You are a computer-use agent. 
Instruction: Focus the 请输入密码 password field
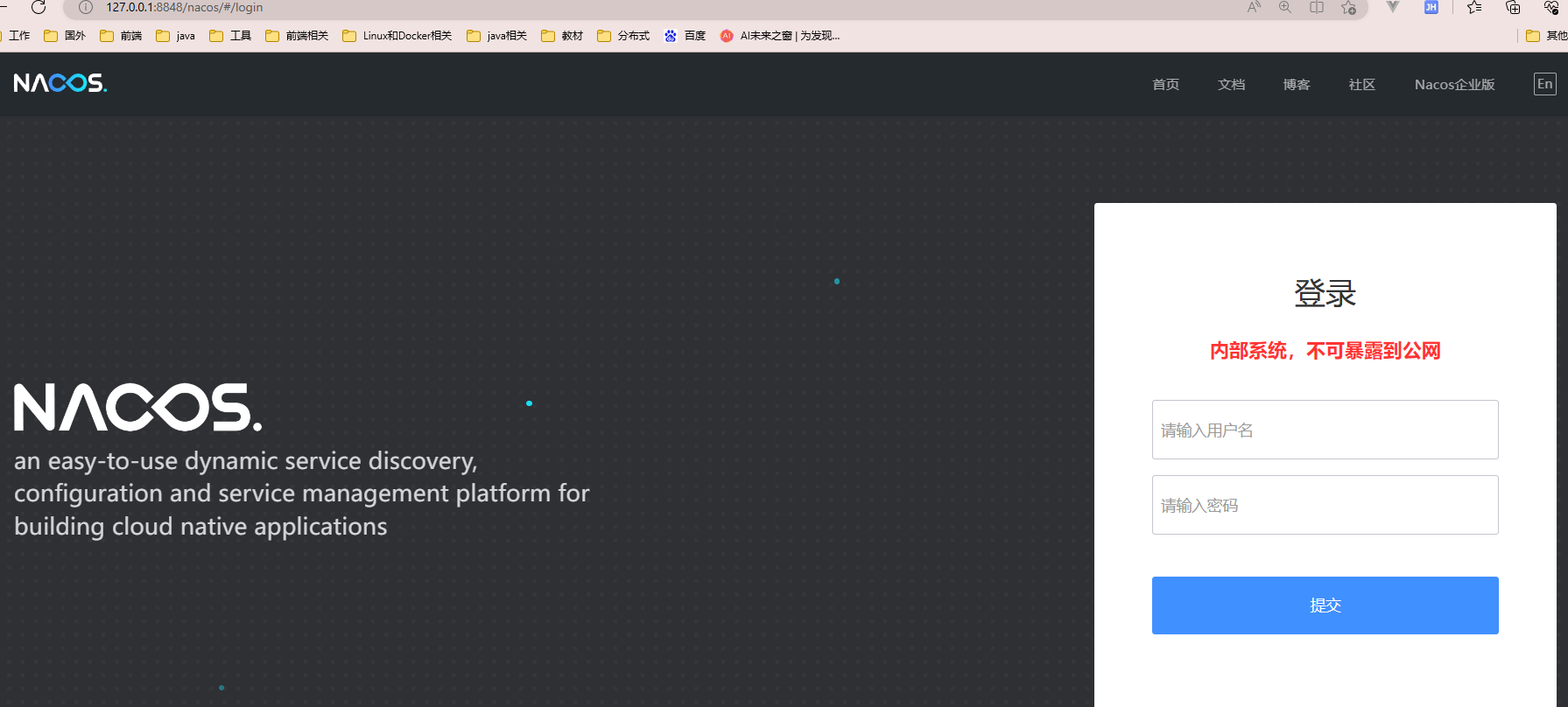click(1325, 505)
